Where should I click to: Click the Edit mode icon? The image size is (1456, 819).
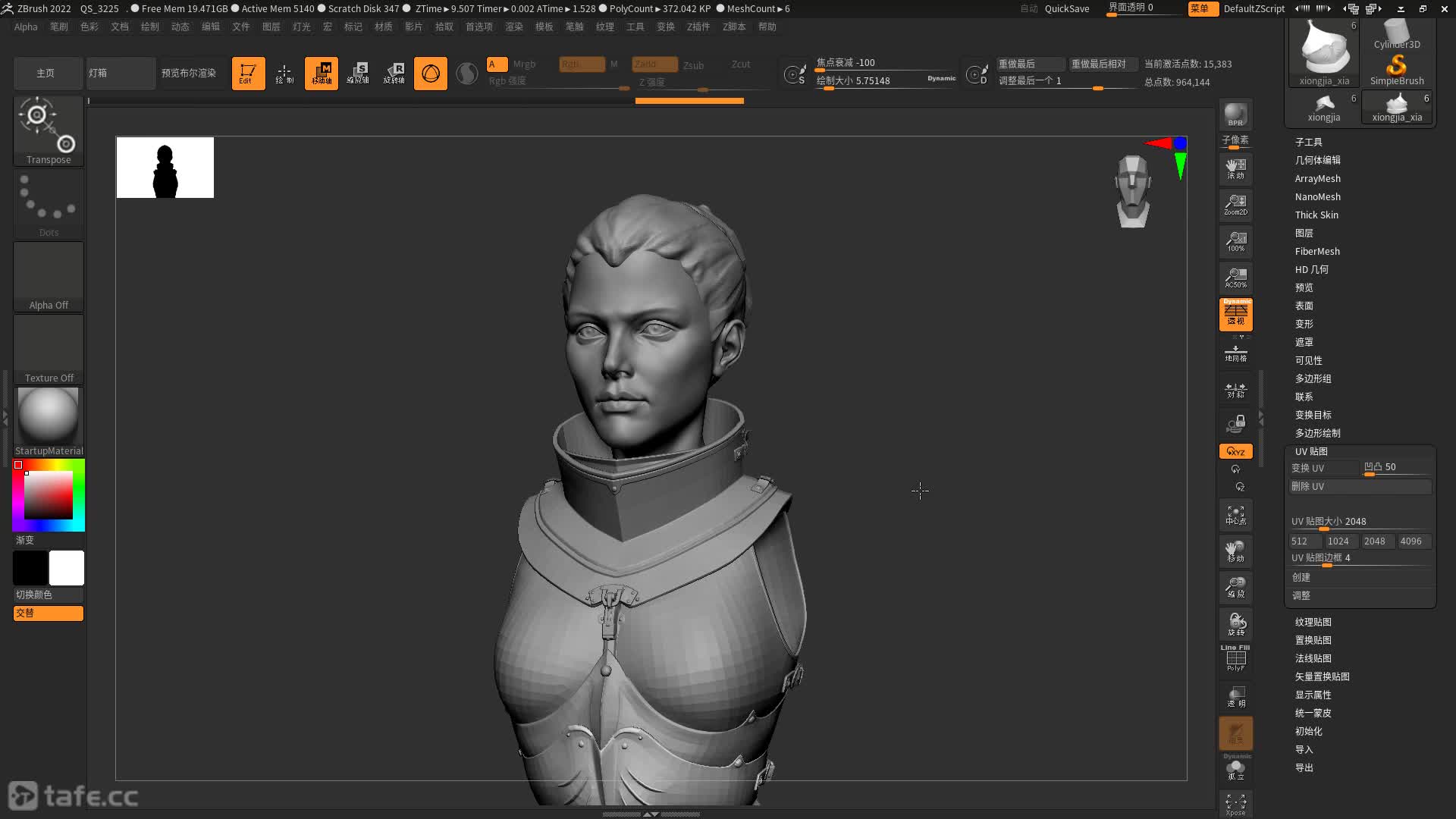click(x=248, y=74)
